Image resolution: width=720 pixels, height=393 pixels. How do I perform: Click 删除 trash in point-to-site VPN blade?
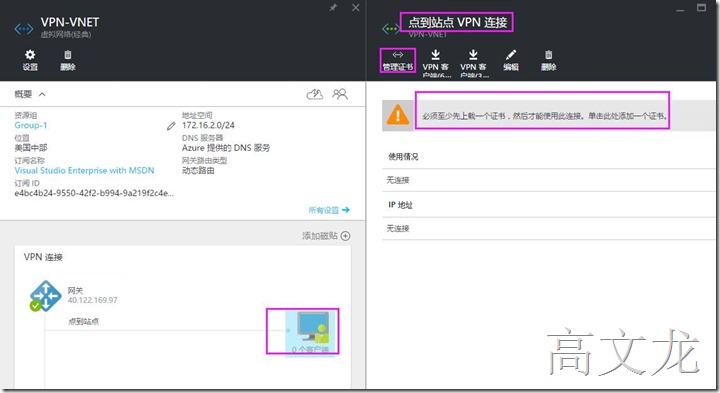tap(548, 60)
